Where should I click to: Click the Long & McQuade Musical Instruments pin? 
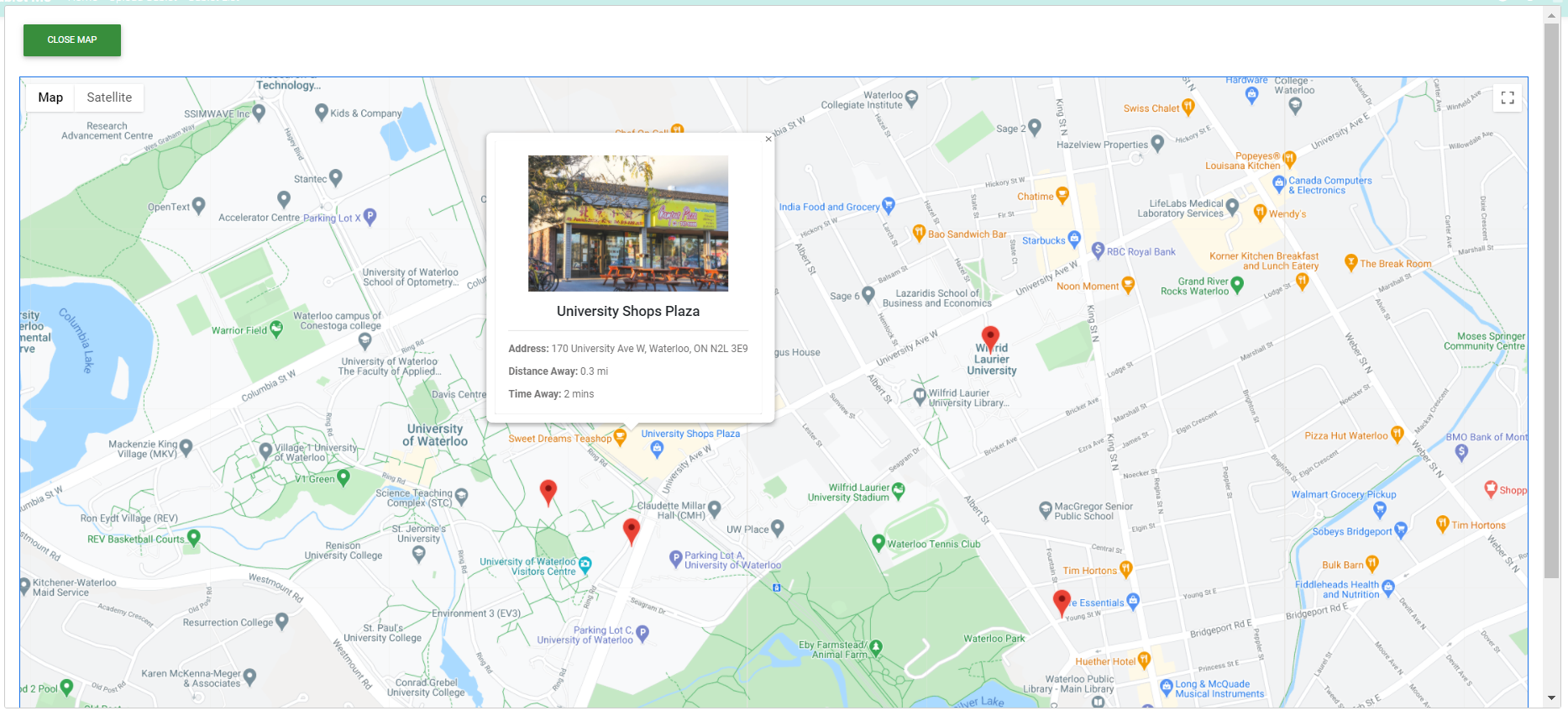[1167, 687]
